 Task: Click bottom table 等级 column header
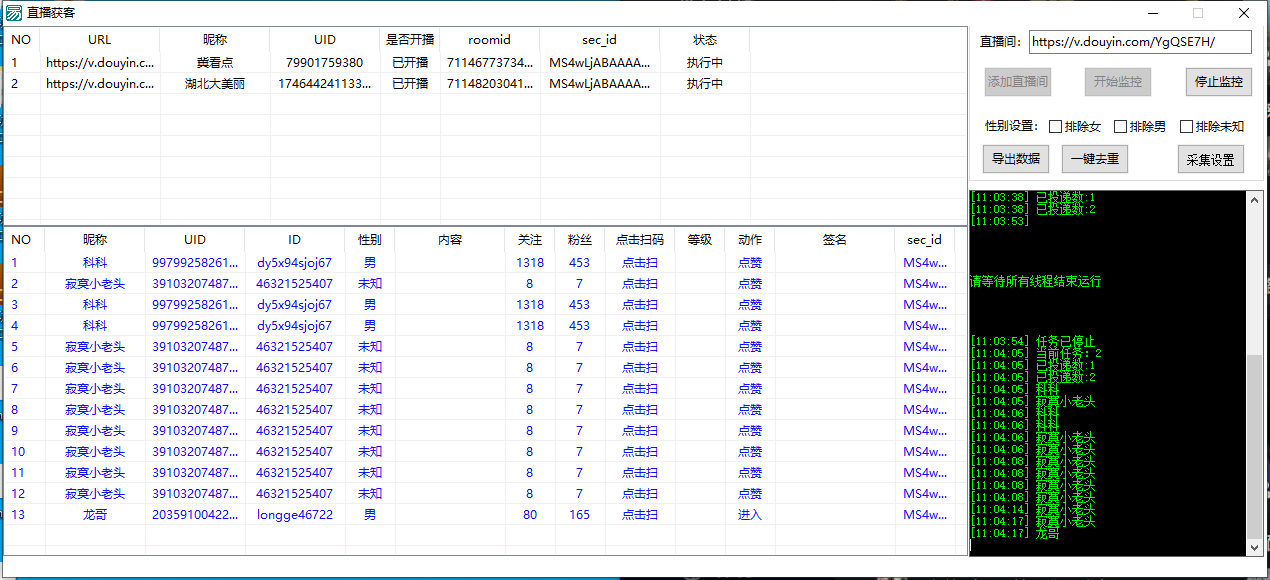click(x=700, y=240)
